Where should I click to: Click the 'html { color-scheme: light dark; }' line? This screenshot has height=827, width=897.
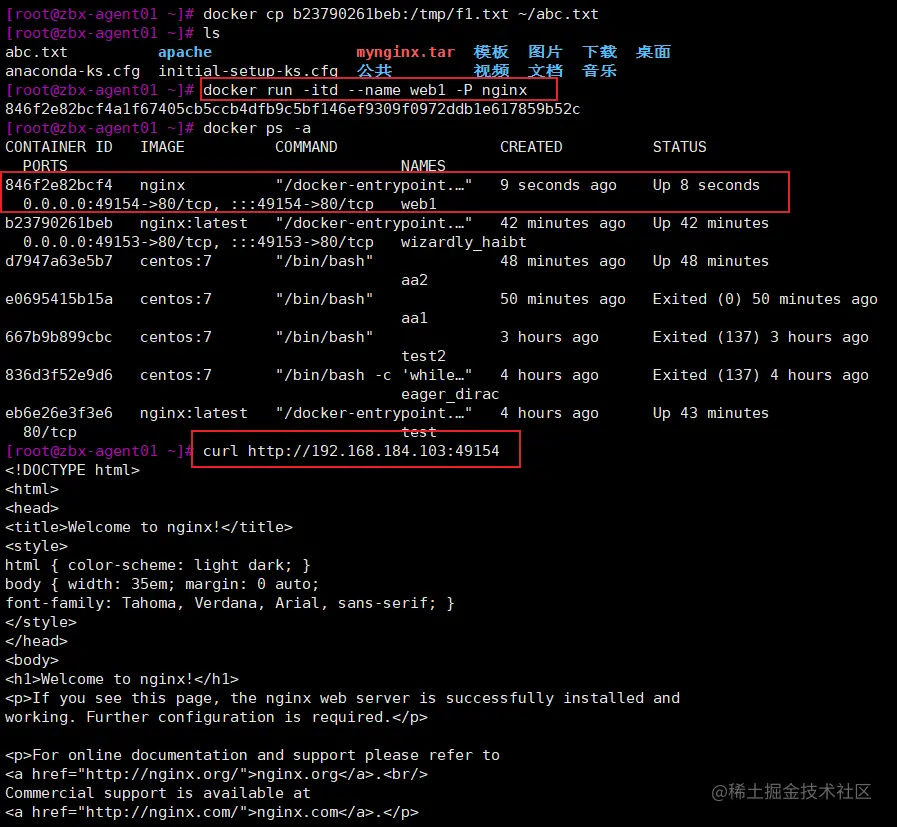157,565
